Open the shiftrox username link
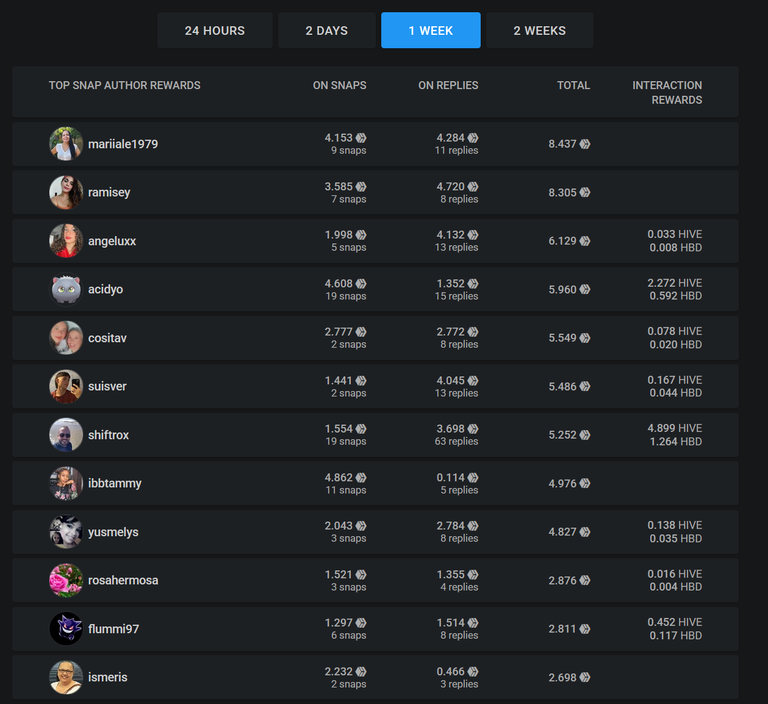This screenshot has width=768, height=704. (108, 435)
